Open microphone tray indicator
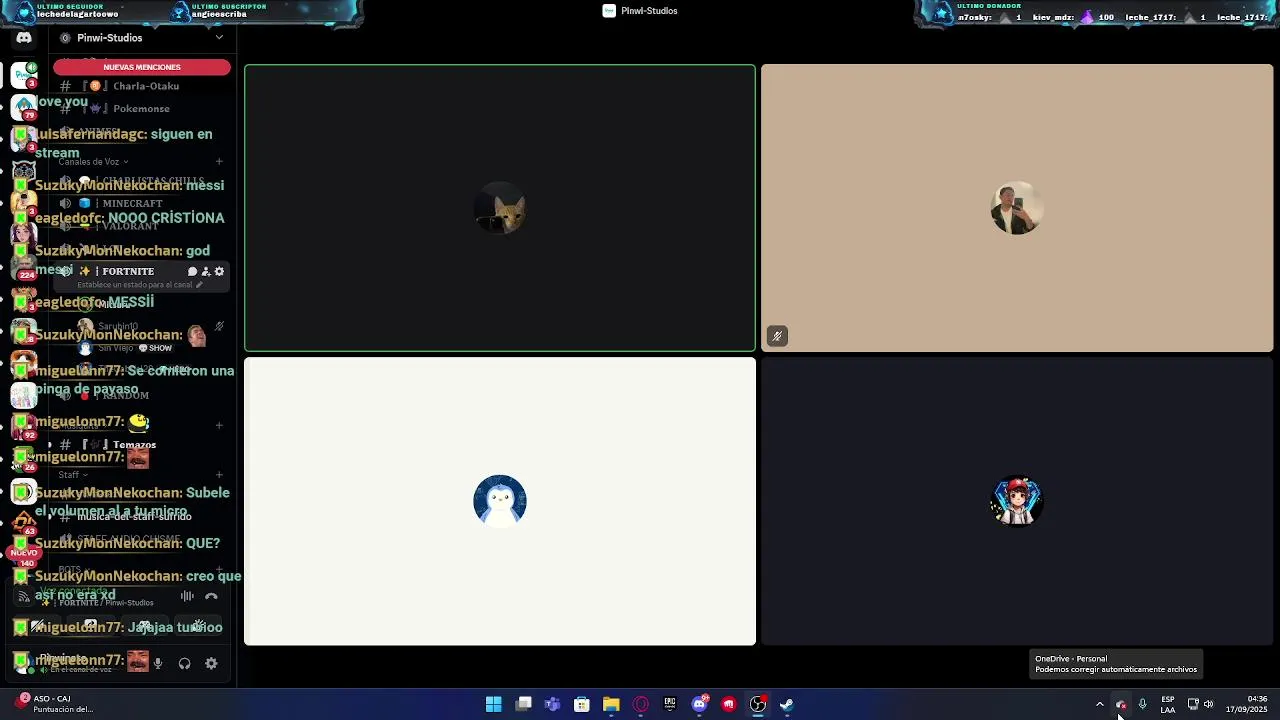Viewport: 1280px width, 720px height. point(1142,705)
